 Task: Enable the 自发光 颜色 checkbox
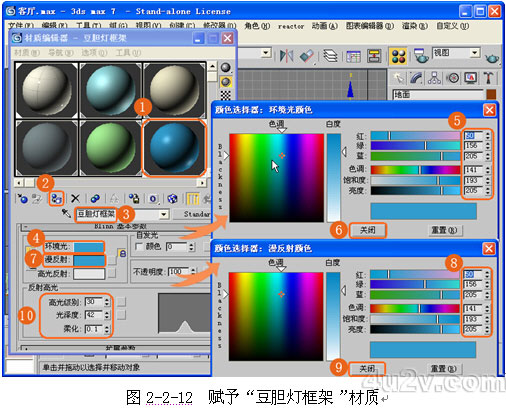tap(139, 247)
